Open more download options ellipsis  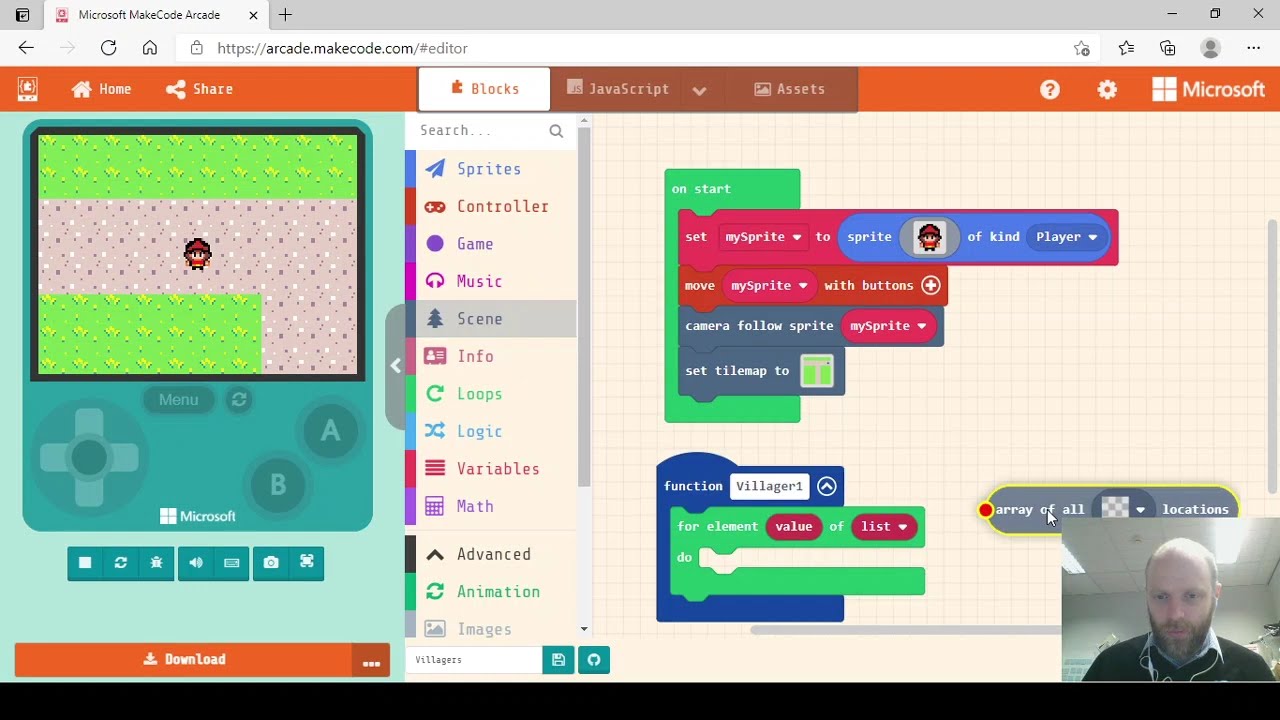(x=371, y=660)
